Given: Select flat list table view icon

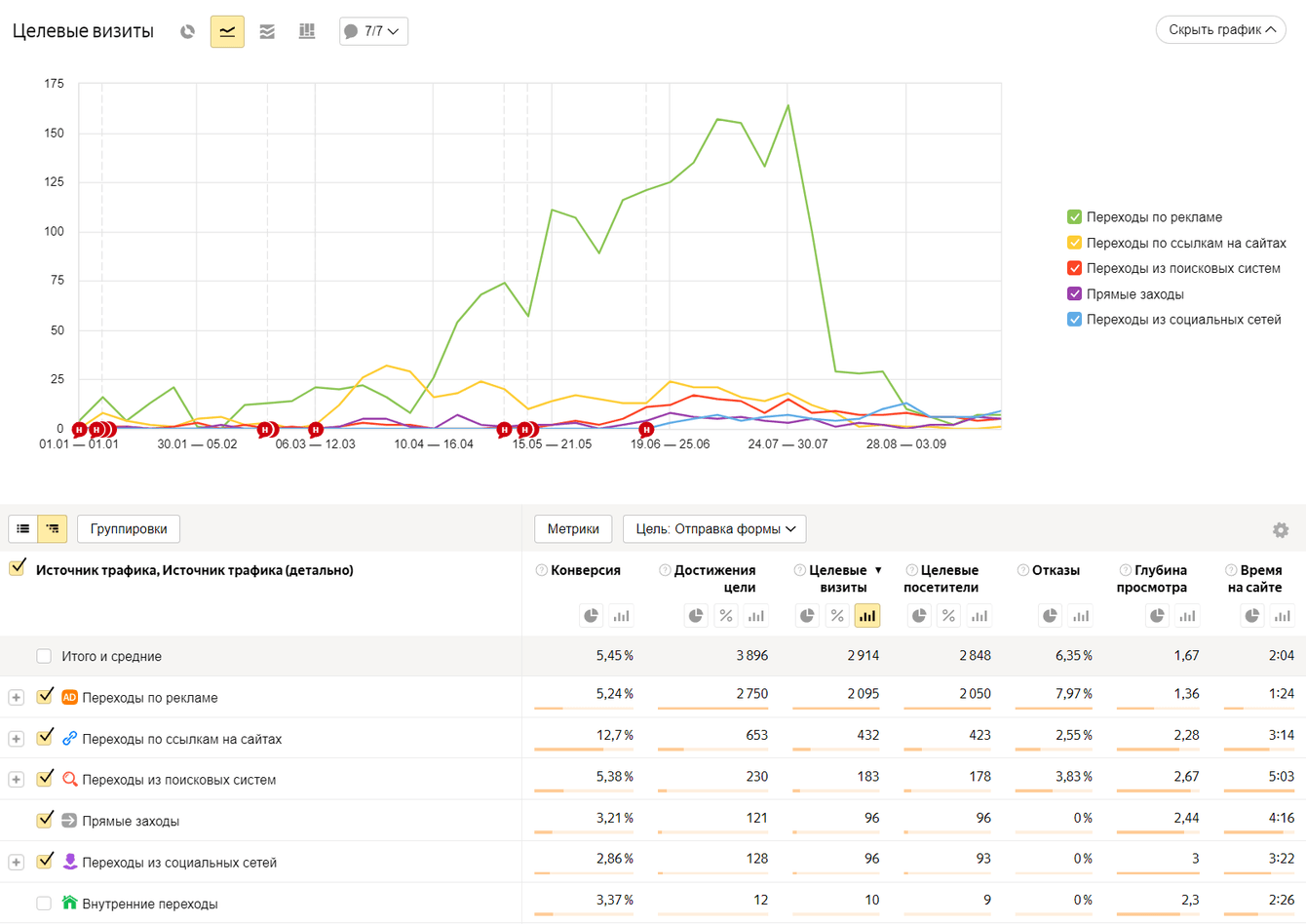Looking at the screenshot, I should coord(23,528).
